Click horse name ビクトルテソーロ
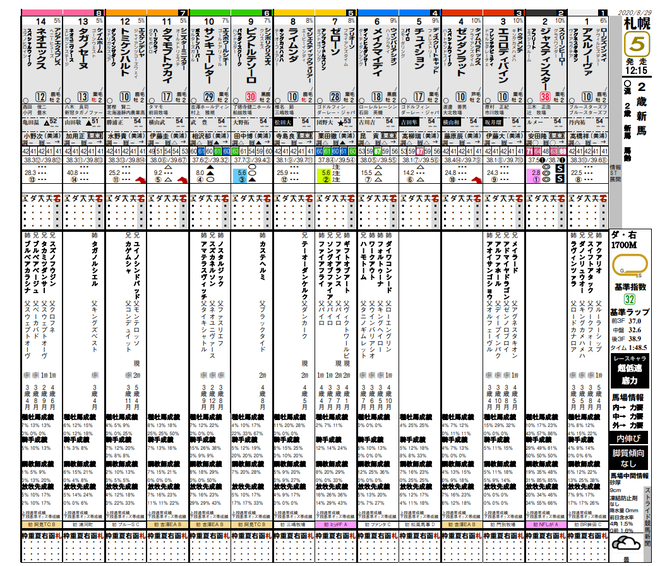 point(251,56)
